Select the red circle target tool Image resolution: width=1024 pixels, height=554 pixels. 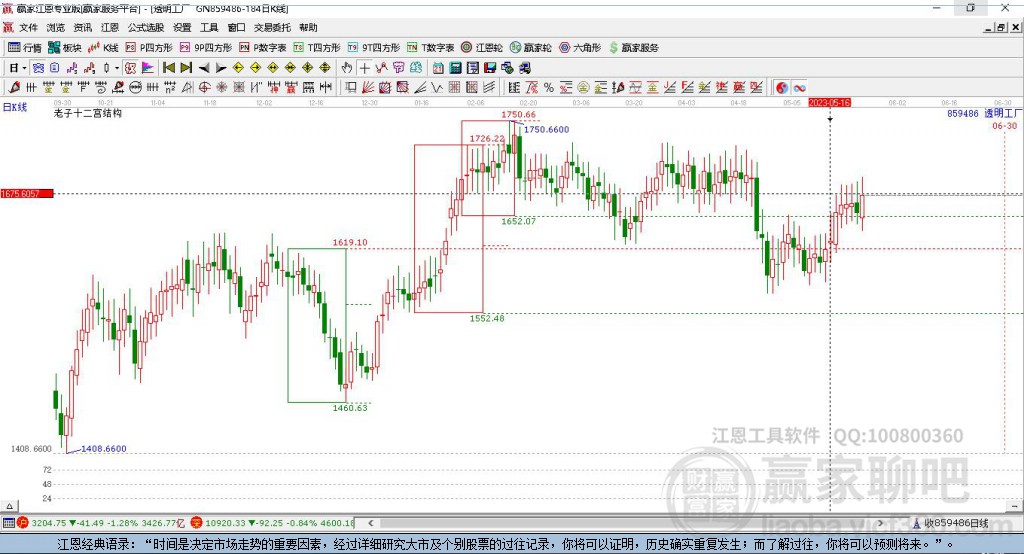[204, 88]
